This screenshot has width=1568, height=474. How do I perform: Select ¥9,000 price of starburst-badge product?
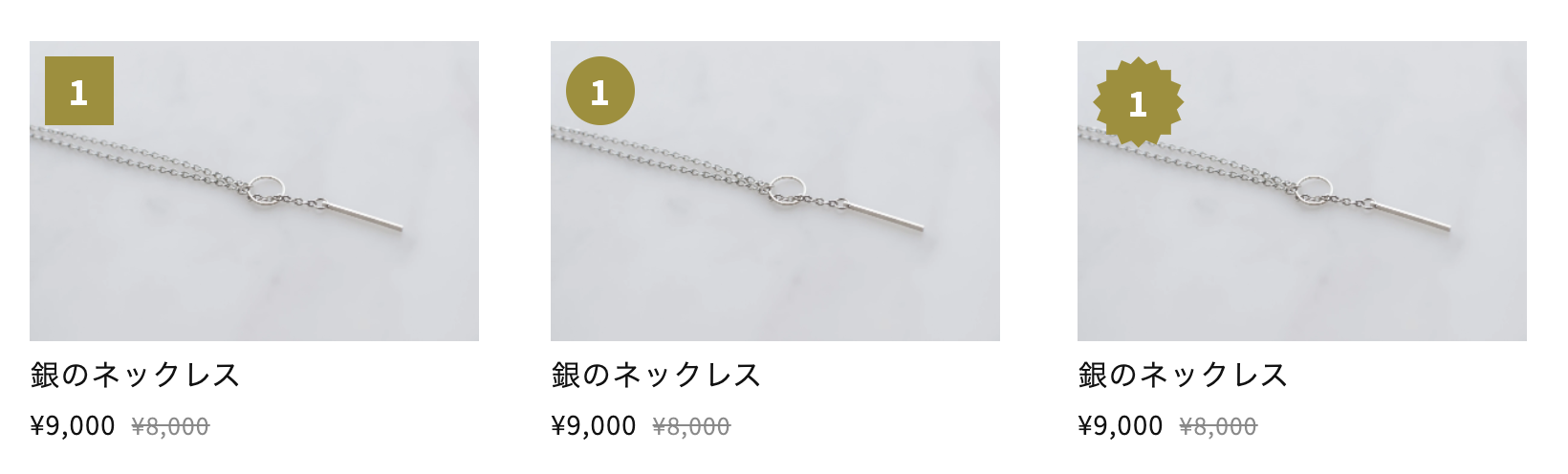coord(1121,425)
